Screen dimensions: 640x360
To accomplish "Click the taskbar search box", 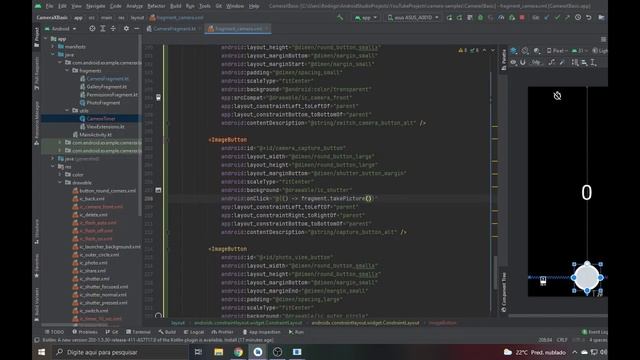I will click(119, 352).
